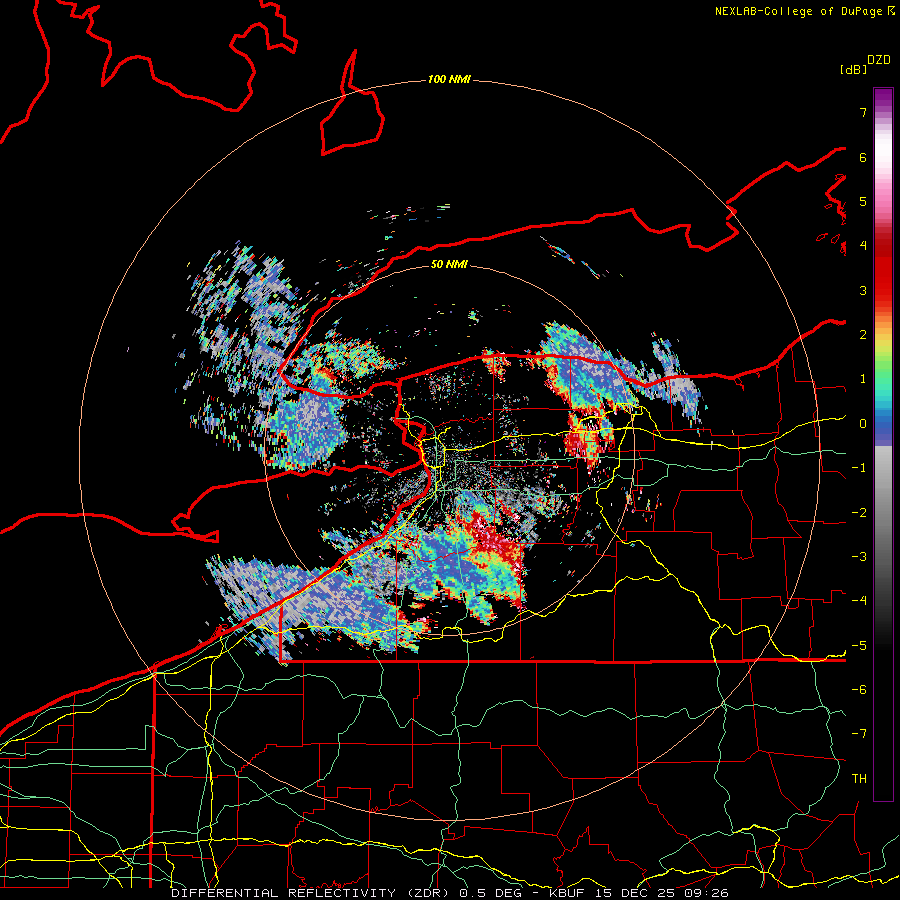The image size is (900, 900).
Task: Click the positive 7 value on the scale
Action: (863, 112)
